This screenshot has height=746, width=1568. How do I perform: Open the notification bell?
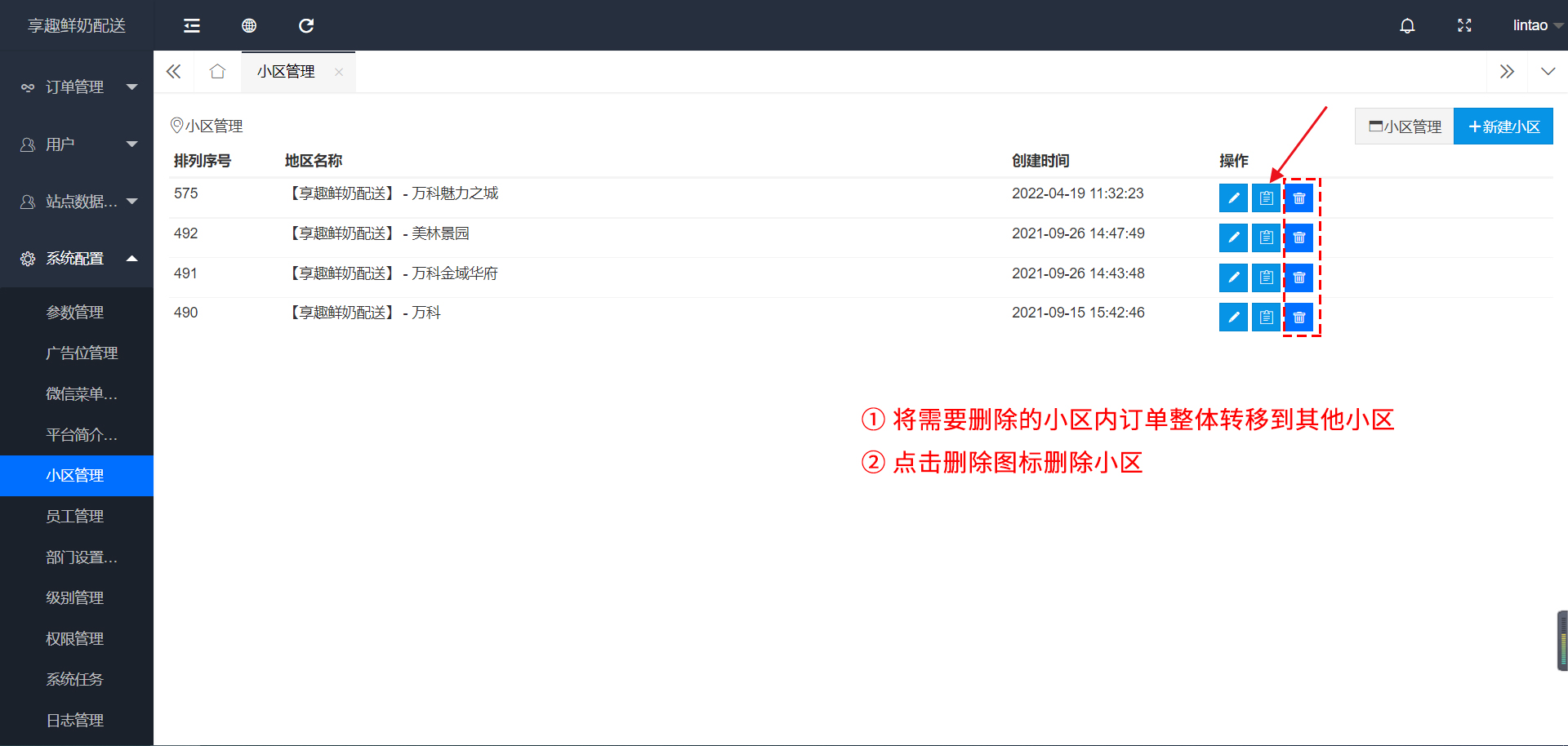(1407, 26)
